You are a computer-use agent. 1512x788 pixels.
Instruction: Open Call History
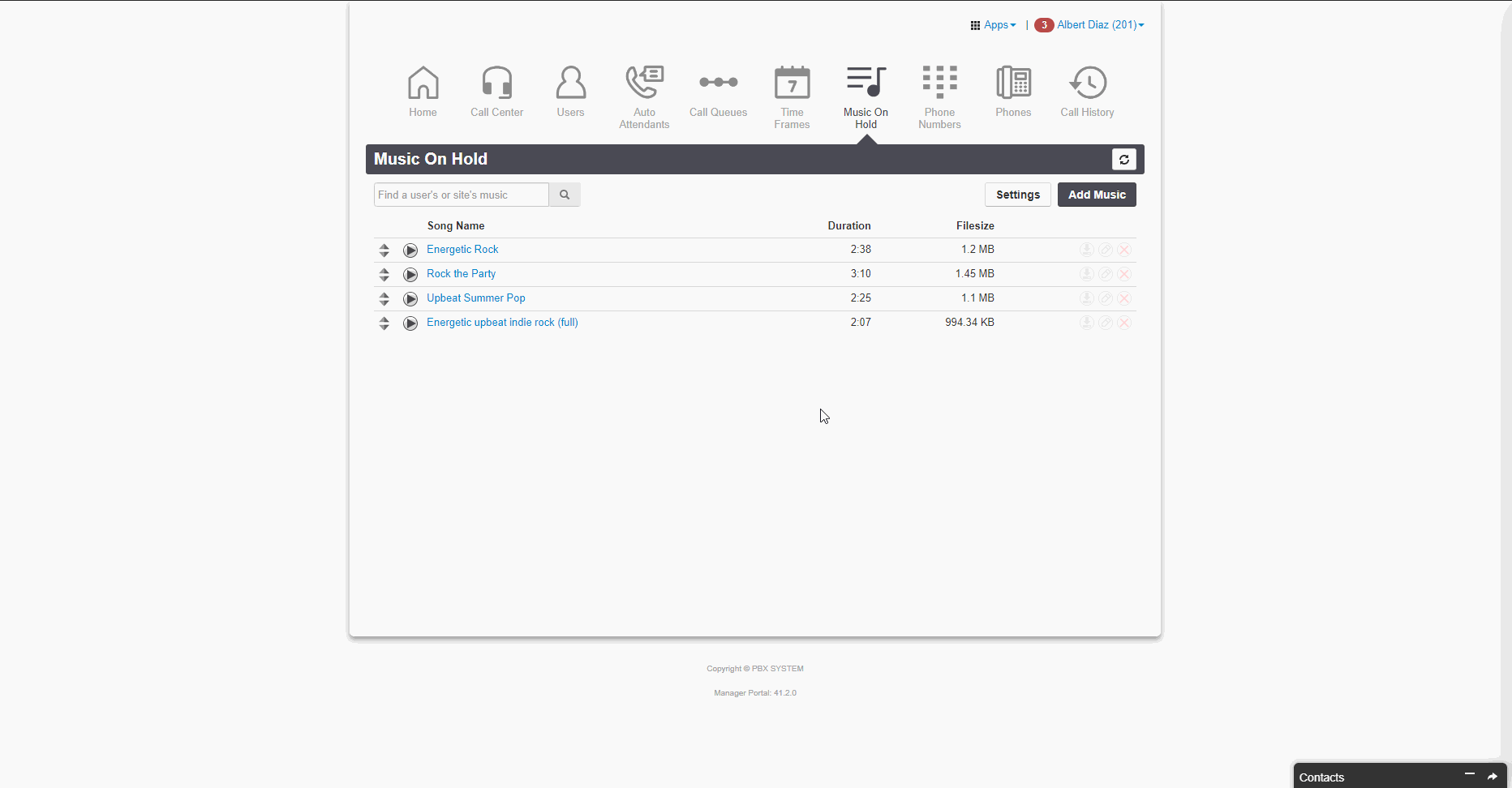click(1087, 92)
